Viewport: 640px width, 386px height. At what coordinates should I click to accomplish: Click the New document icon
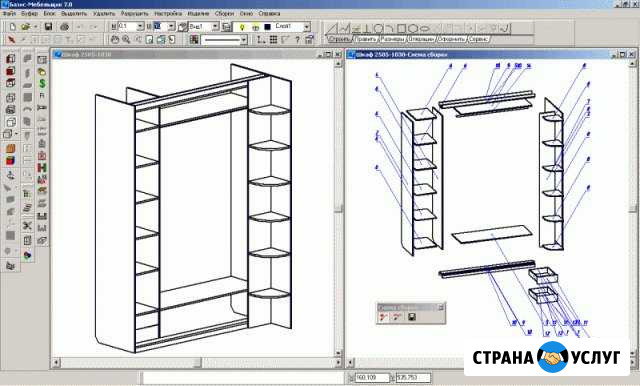[13, 27]
